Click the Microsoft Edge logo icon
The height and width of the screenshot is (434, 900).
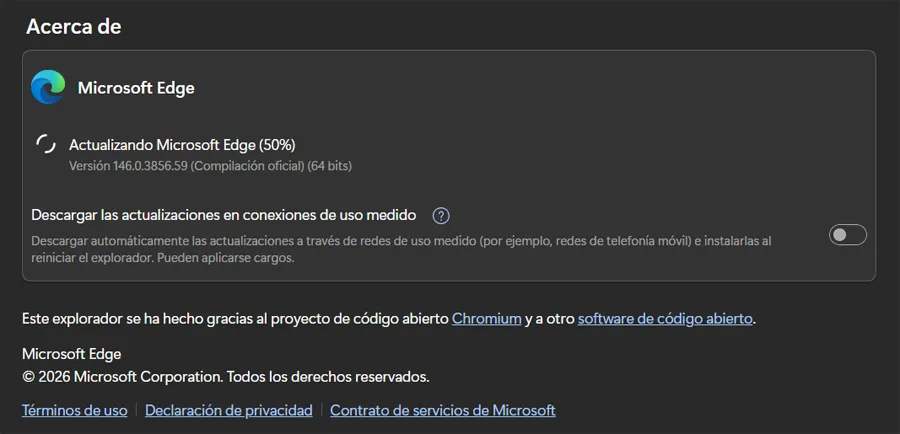pos(48,88)
